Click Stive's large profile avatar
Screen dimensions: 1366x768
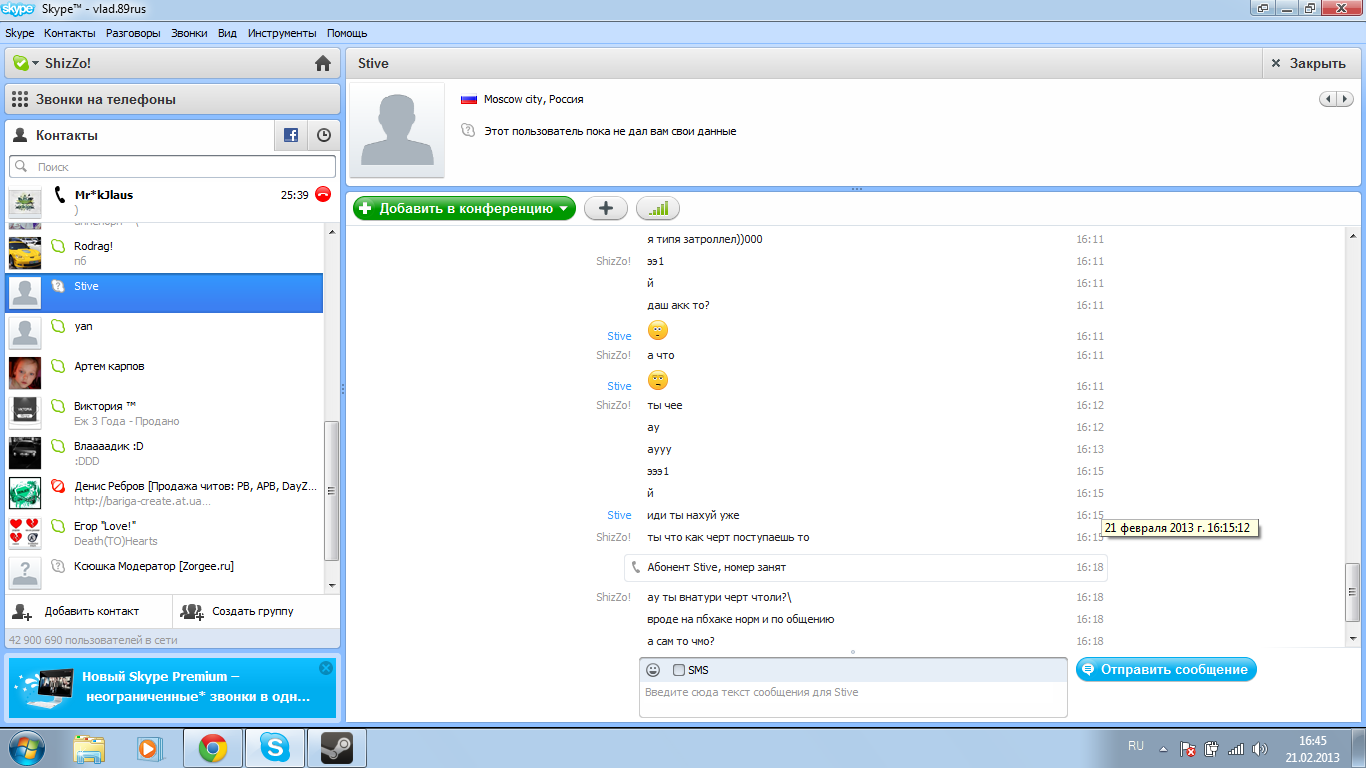click(397, 130)
